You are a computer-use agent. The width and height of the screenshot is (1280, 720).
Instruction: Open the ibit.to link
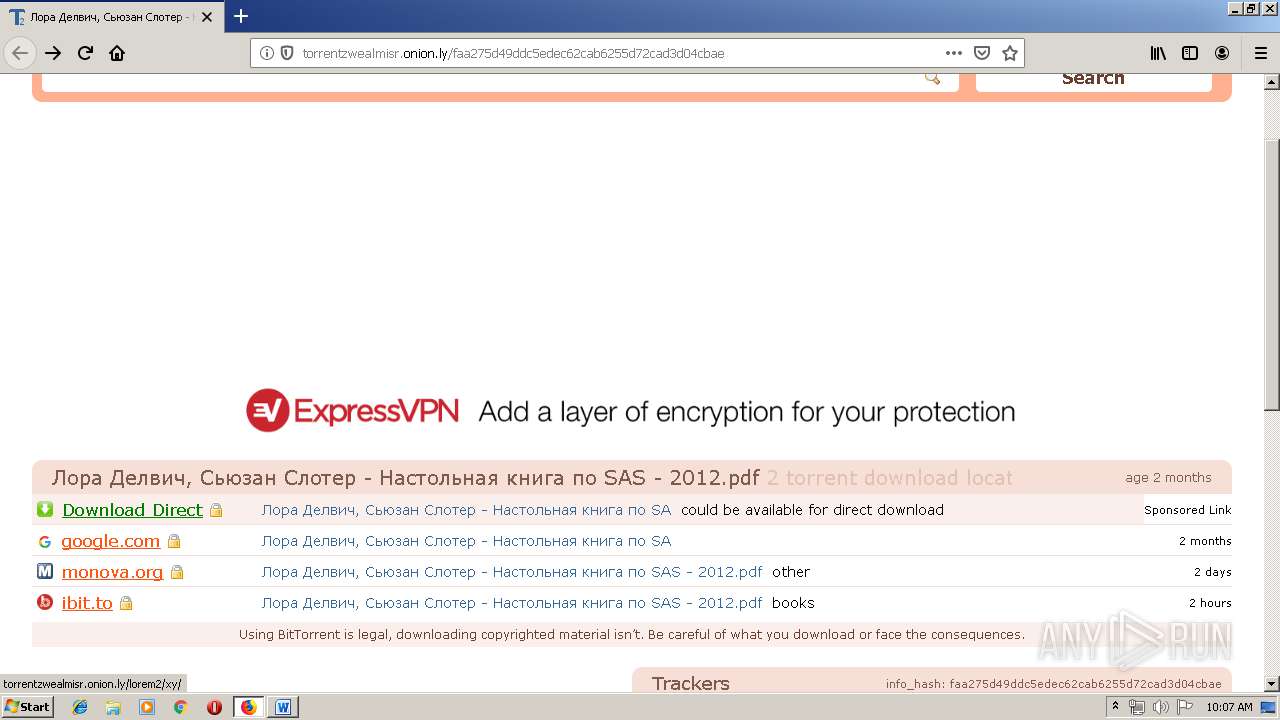tap(87, 603)
